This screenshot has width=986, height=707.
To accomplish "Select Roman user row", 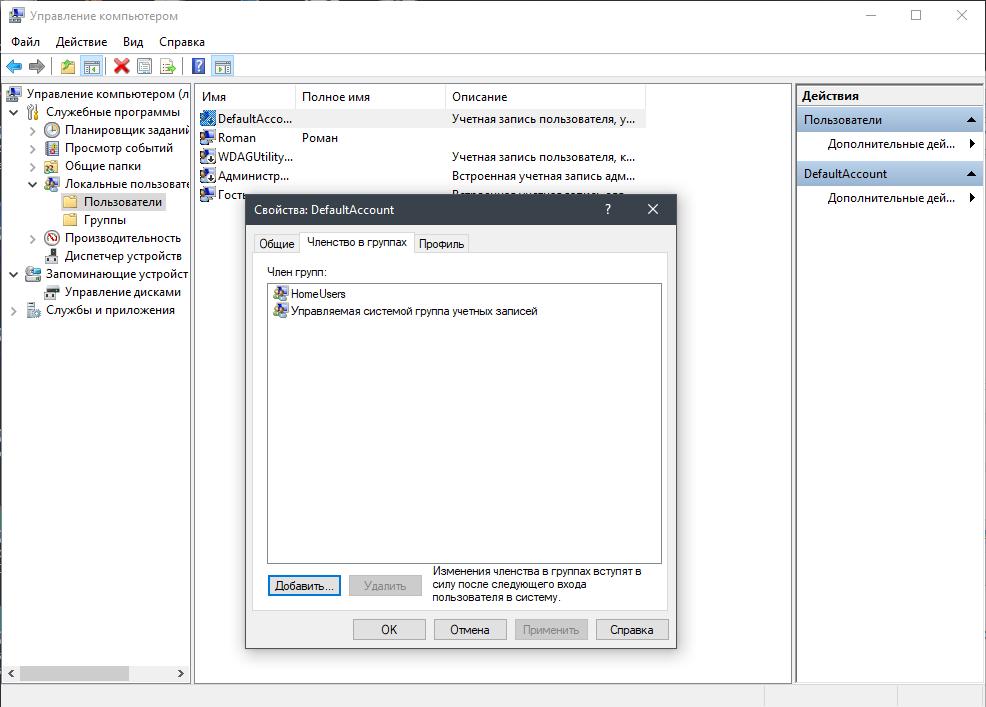I will pos(421,138).
